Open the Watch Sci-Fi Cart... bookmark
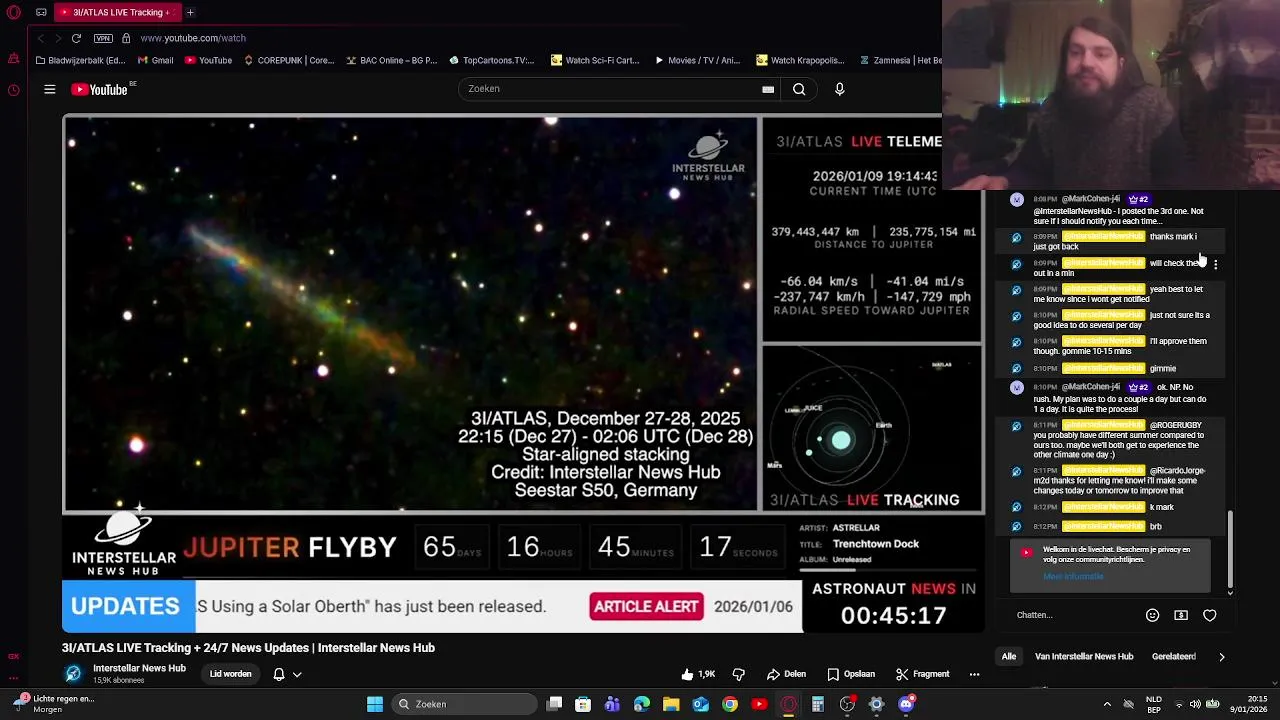This screenshot has width=1280, height=720. tap(595, 60)
